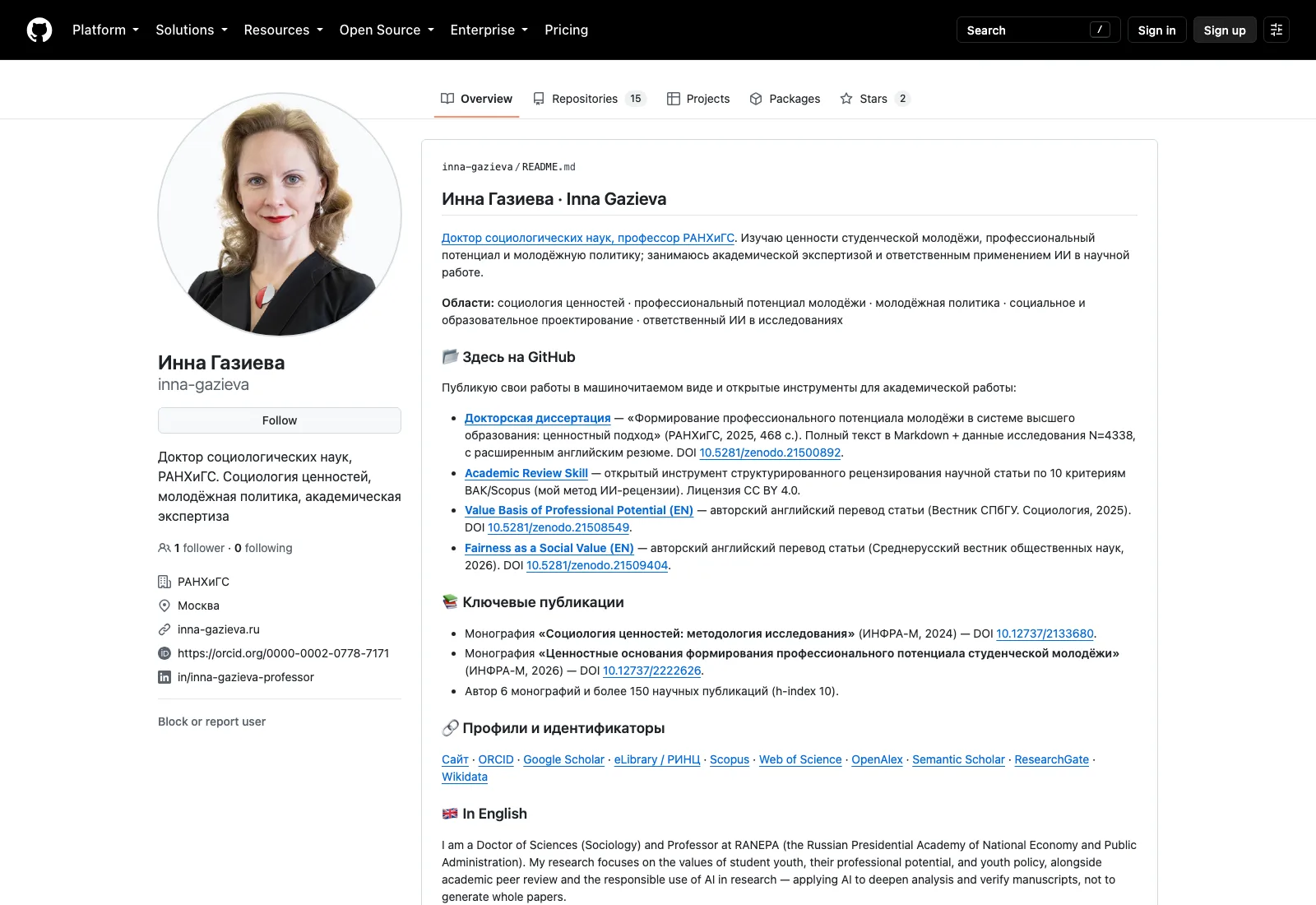Click the star icon on Stars tab
The width and height of the screenshot is (1316, 905).
pyautogui.click(x=846, y=99)
